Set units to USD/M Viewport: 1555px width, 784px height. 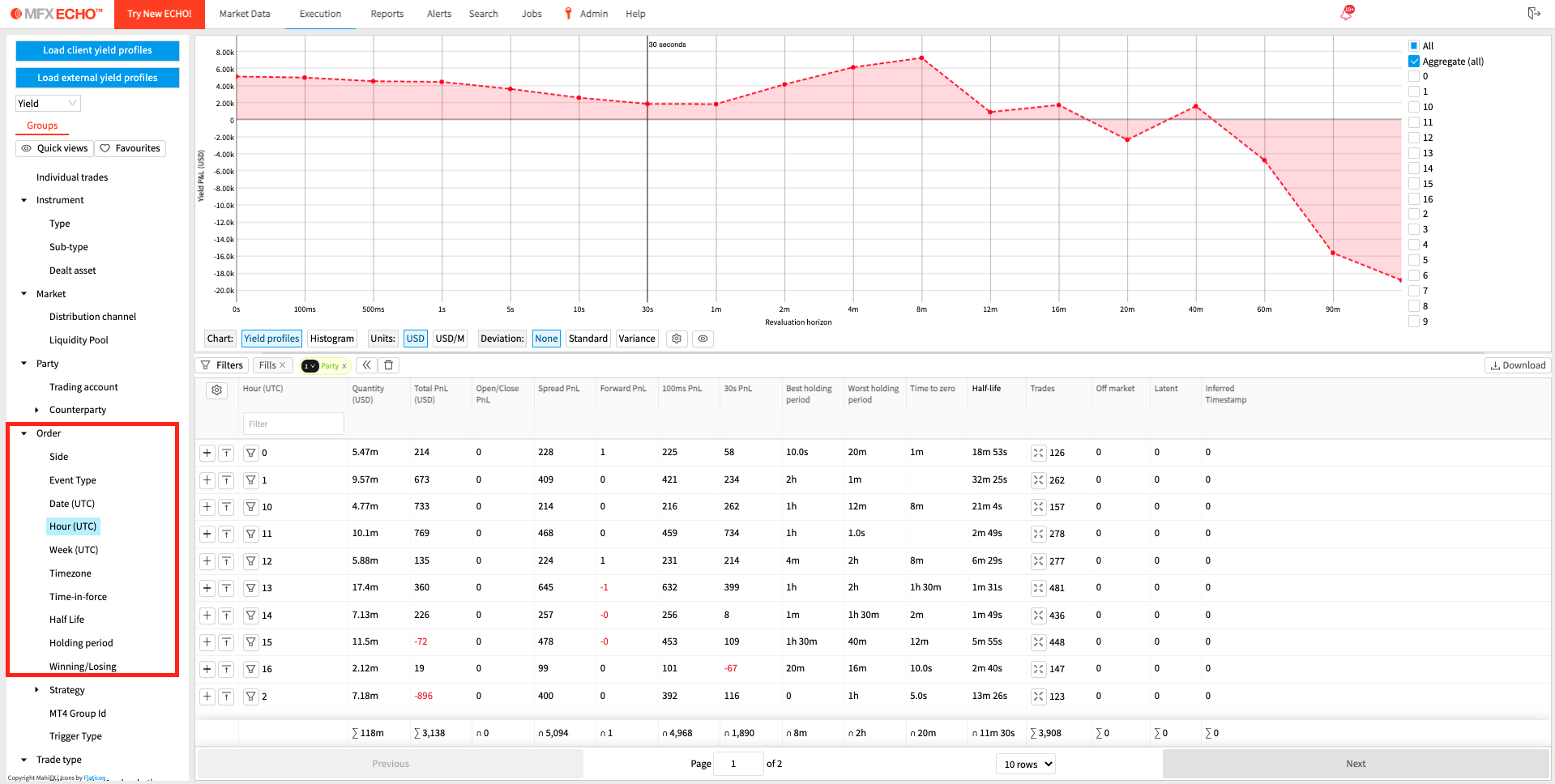click(450, 339)
